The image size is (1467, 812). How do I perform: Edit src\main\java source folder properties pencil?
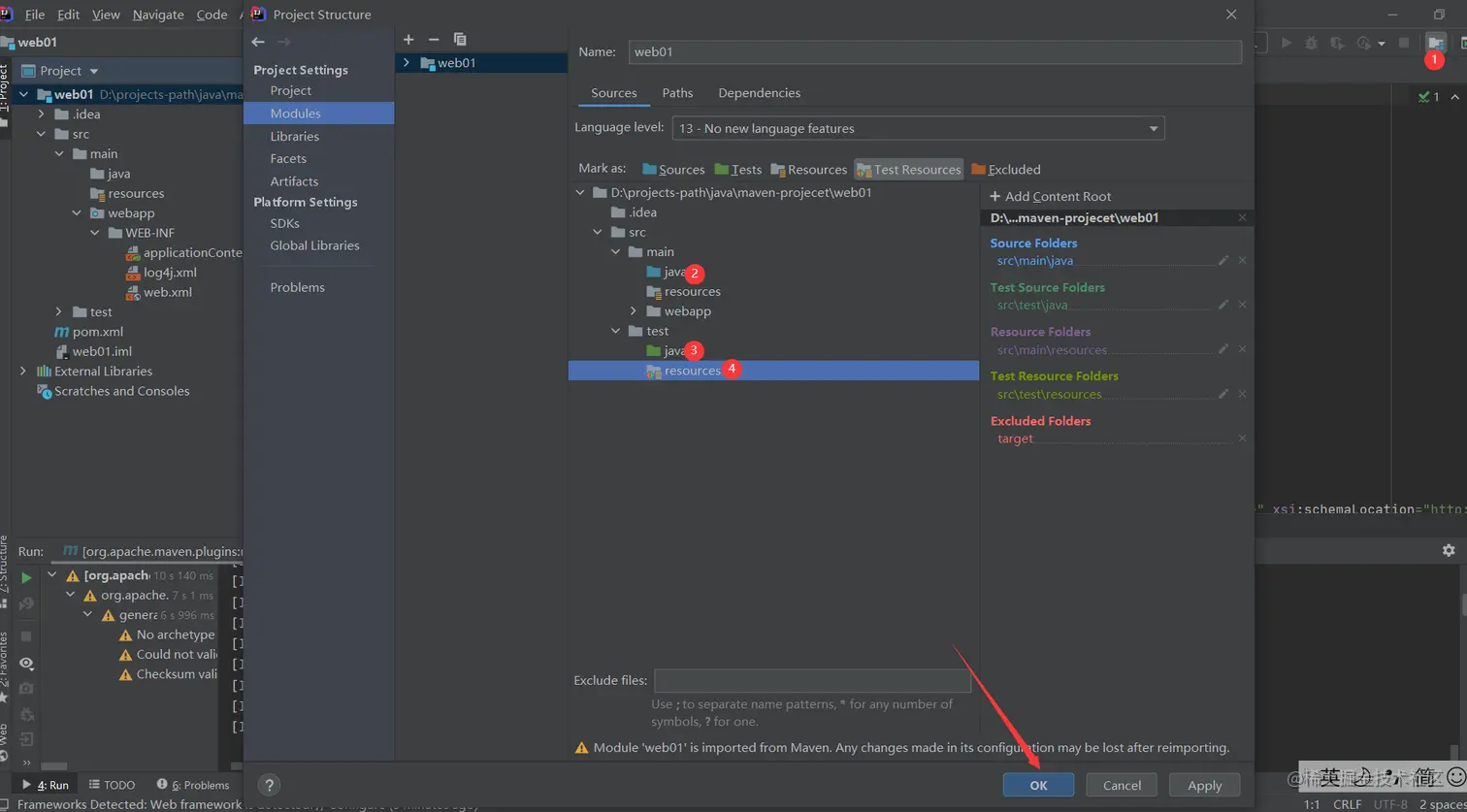point(1223,260)
